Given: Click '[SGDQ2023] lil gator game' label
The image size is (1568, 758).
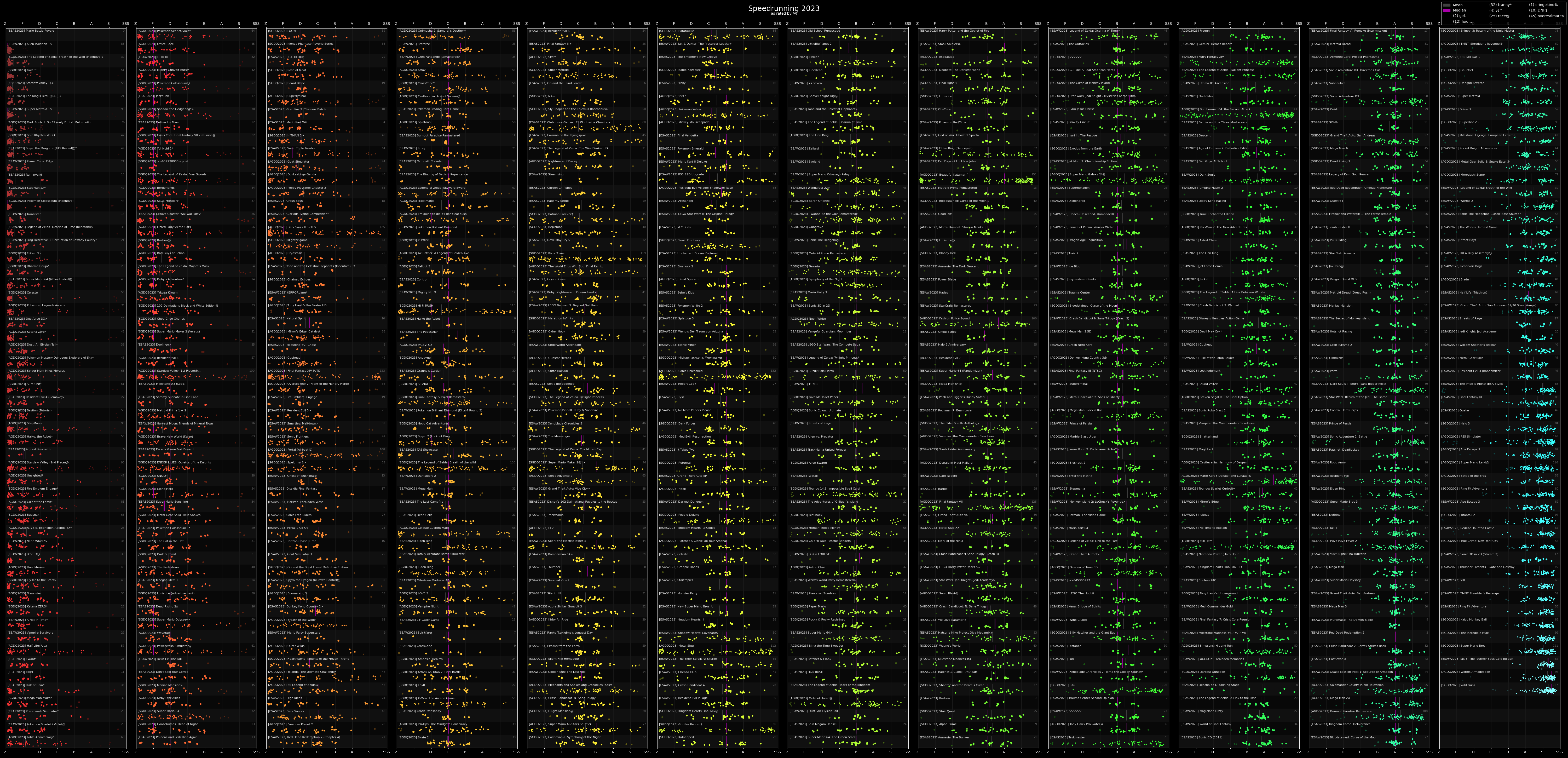Looking at the screenshot, I should coord(288,240).
